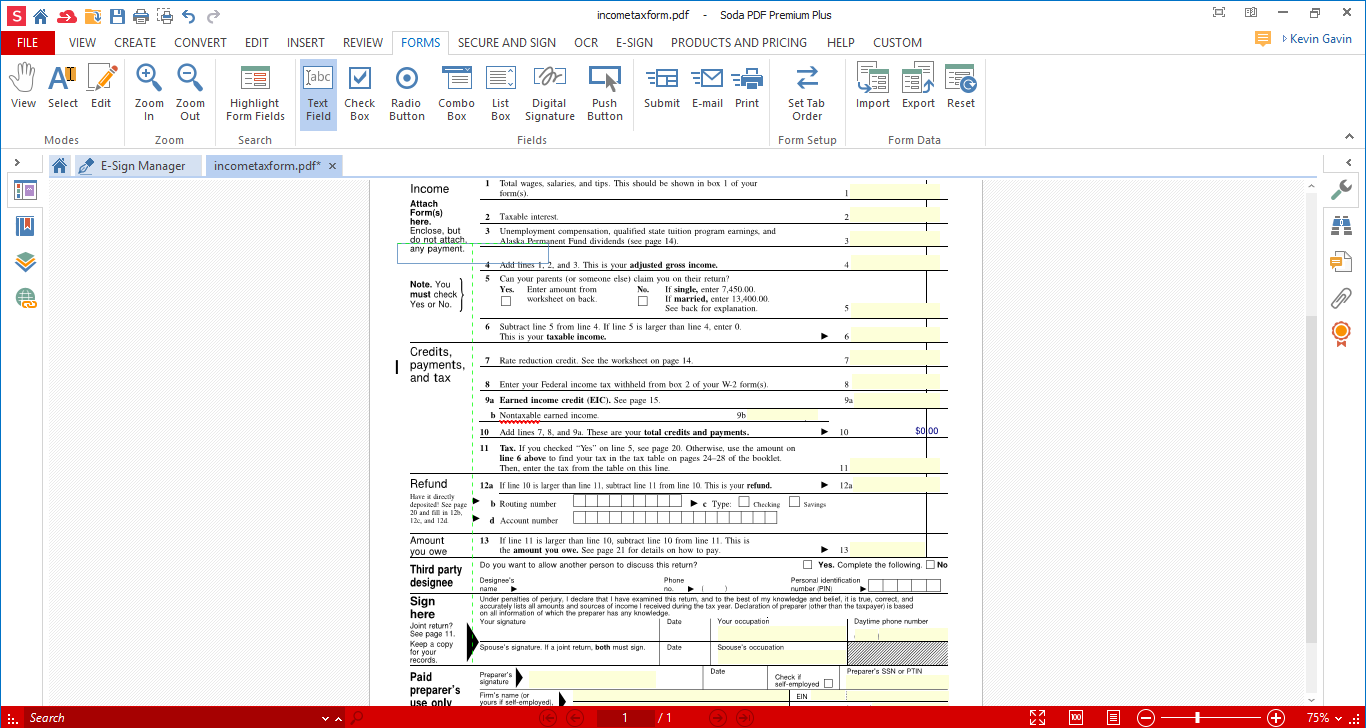Switch to the CONVERT ribbon tab
Image resolution: width=1366 pixels, height=728 pixels.
(x=200, y=43)
